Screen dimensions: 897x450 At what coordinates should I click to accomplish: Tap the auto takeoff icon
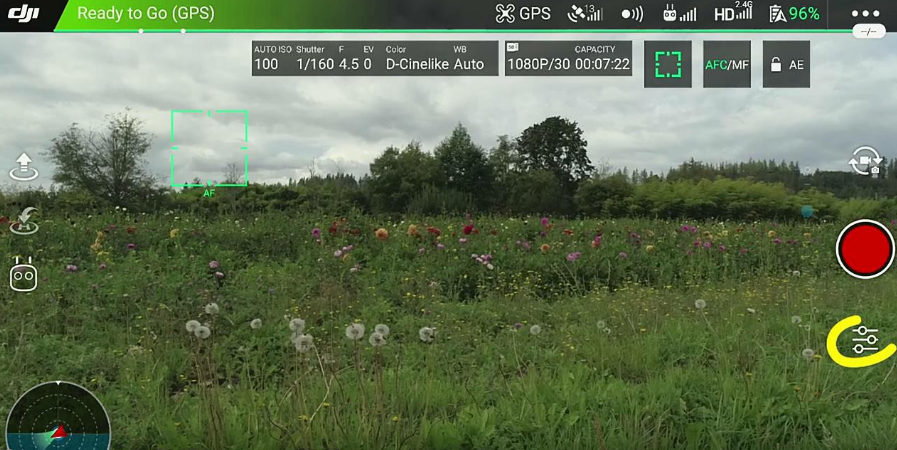pyautogui.click(x=23, y=166)
